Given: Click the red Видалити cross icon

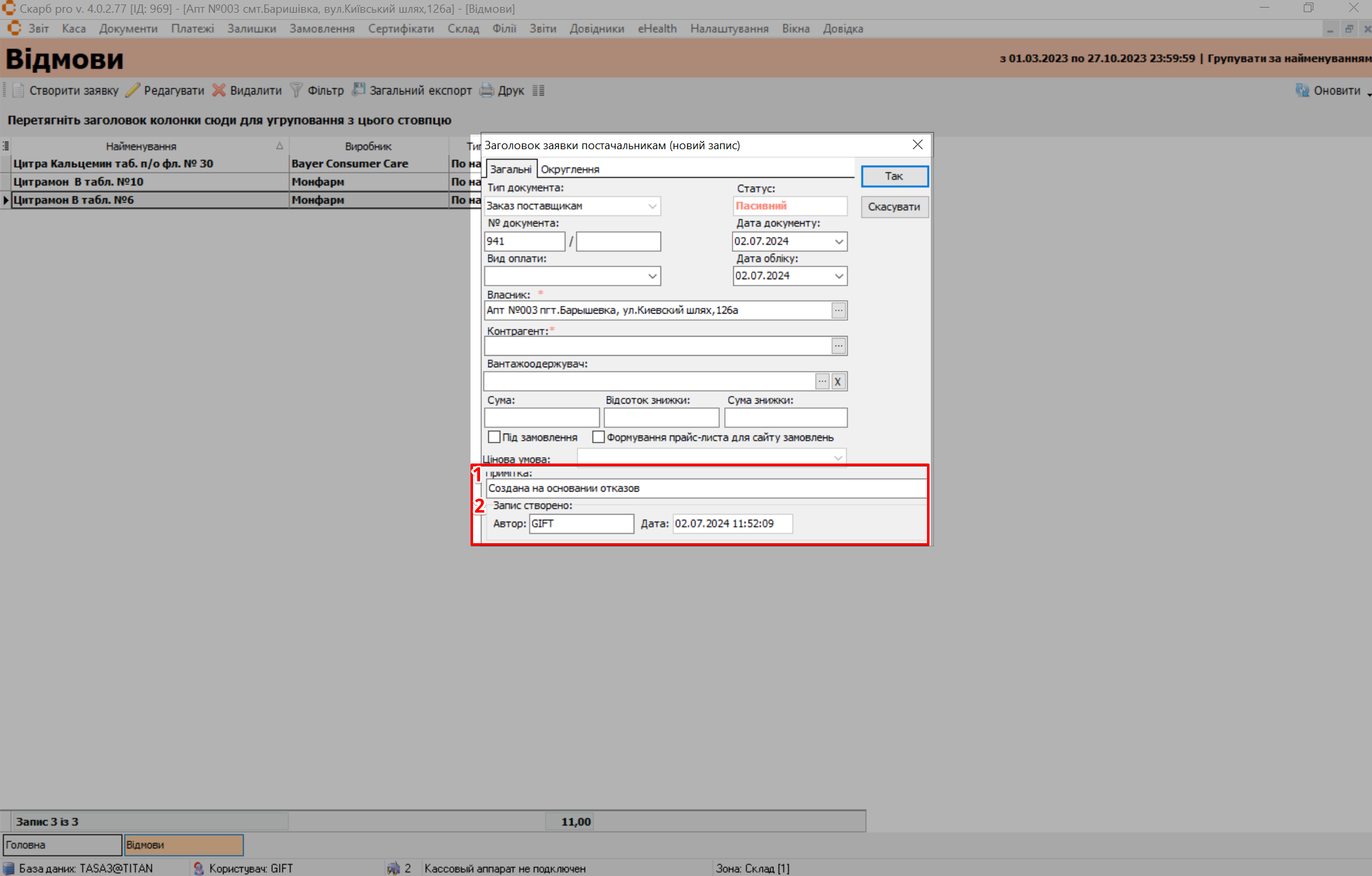Looking at the screenshot, I should pos(219,91).
